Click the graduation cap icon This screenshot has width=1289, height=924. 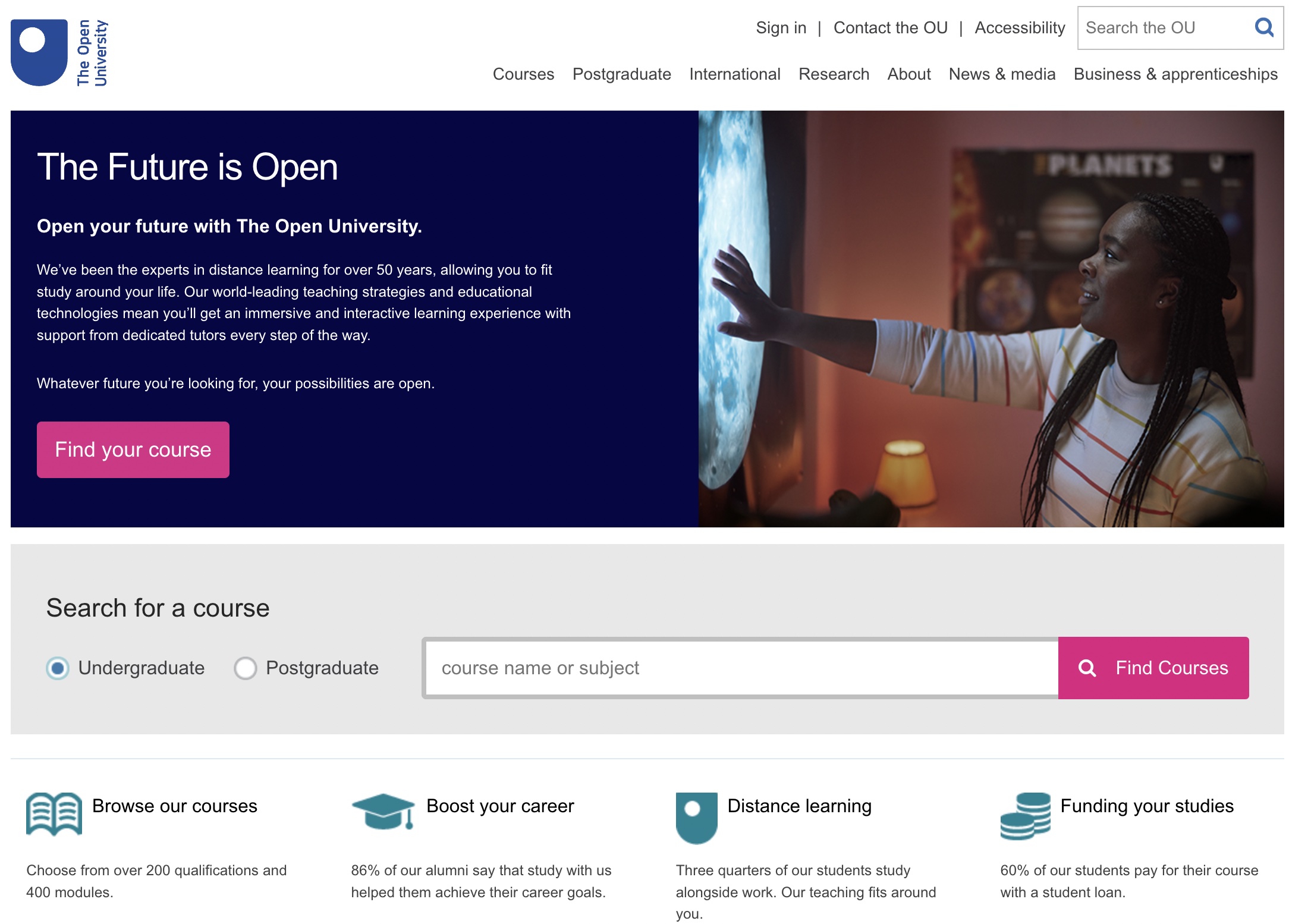pos(383,812)
